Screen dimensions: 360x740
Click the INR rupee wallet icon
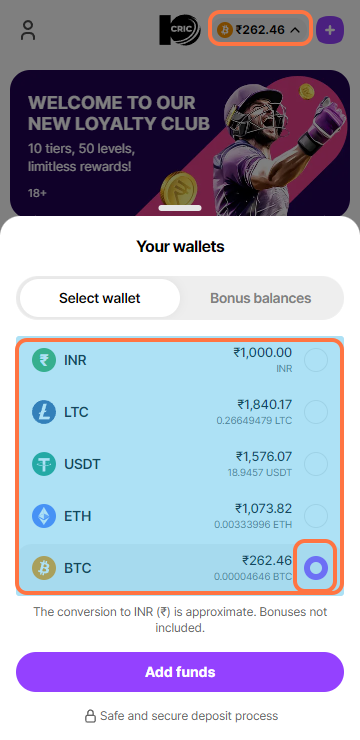[44, 361]
